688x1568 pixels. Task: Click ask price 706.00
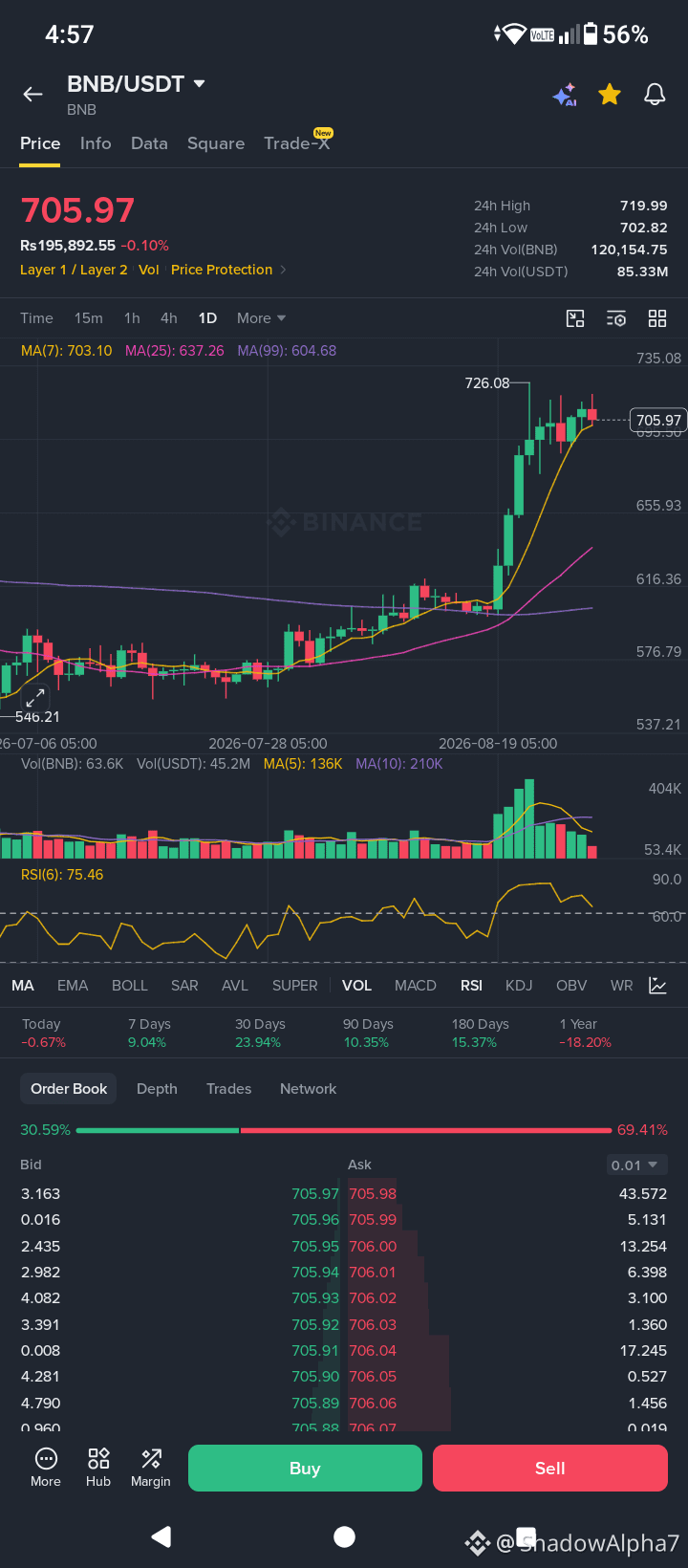[373, 1247]
